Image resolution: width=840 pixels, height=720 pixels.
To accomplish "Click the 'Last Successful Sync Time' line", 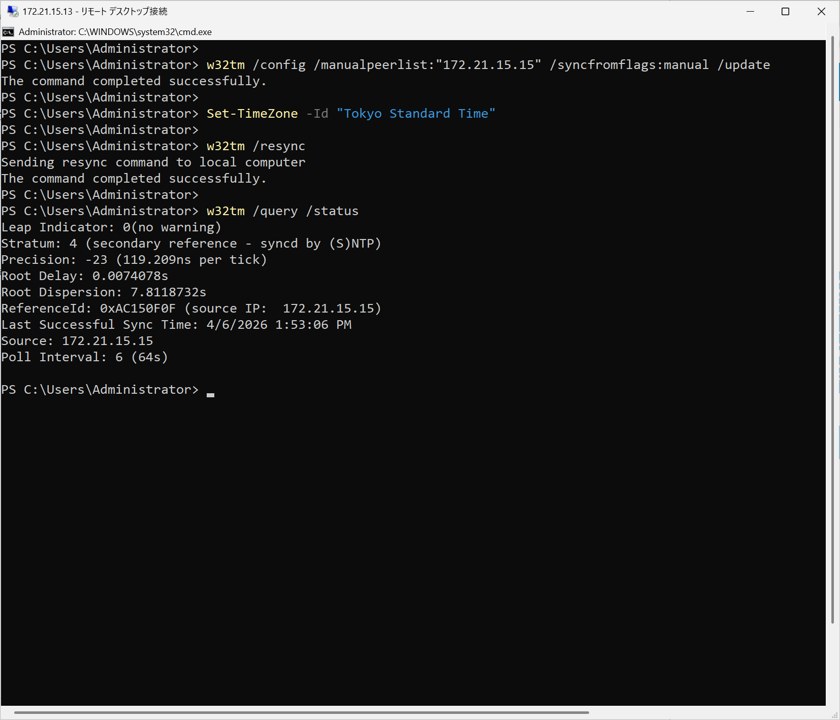I will tap(176, 325).
